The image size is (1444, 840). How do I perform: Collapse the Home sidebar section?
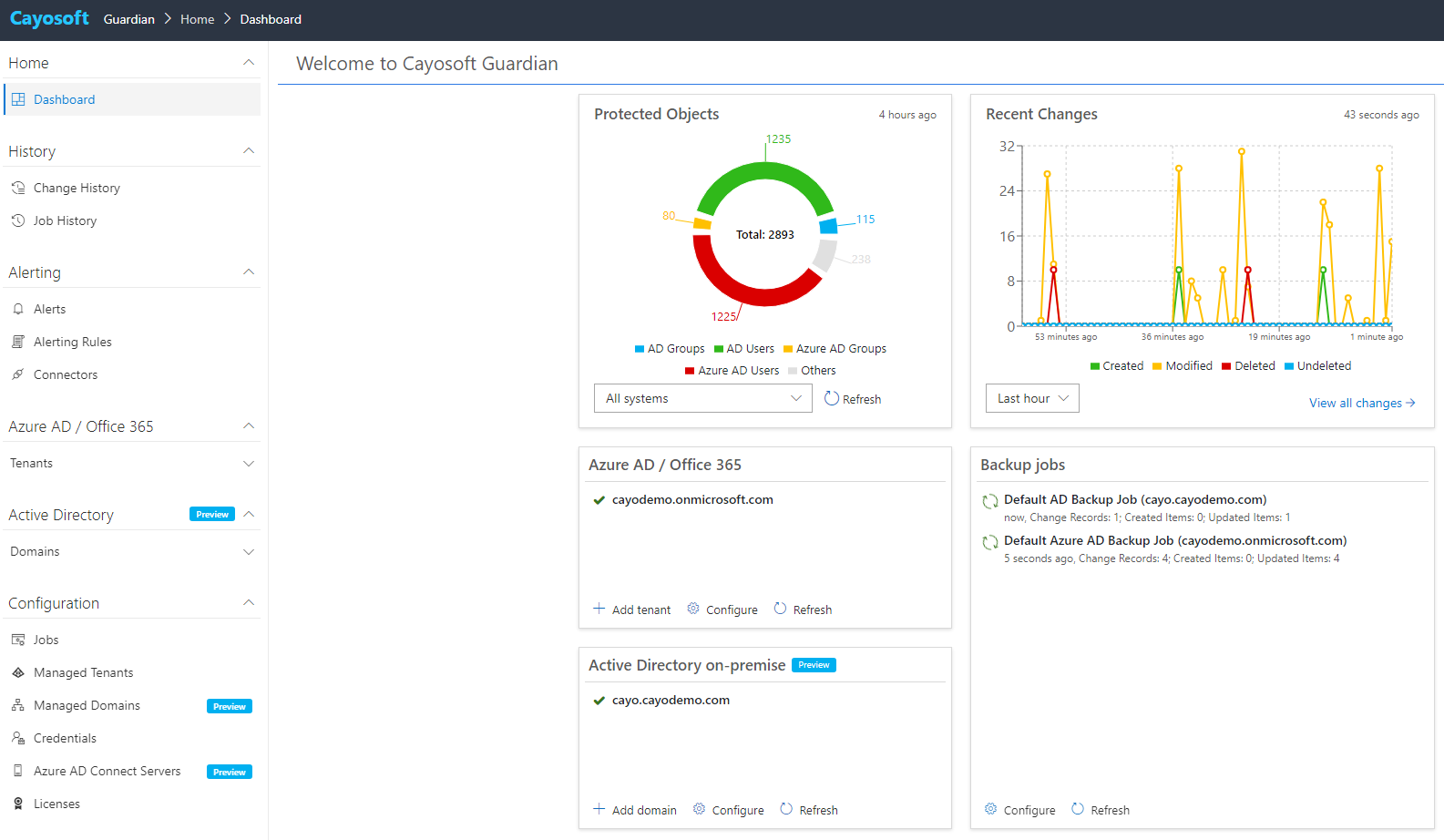tap(249, 63)
